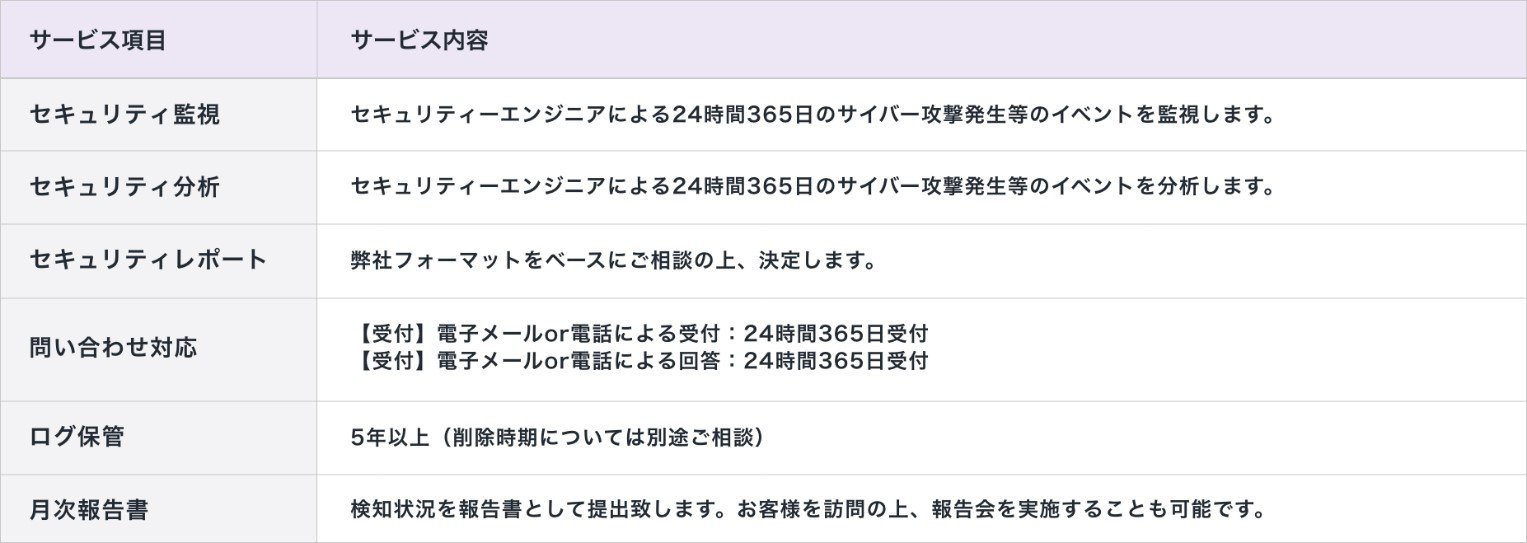Select the 問い合わせ対応 row label

click(x=113, y=348)
